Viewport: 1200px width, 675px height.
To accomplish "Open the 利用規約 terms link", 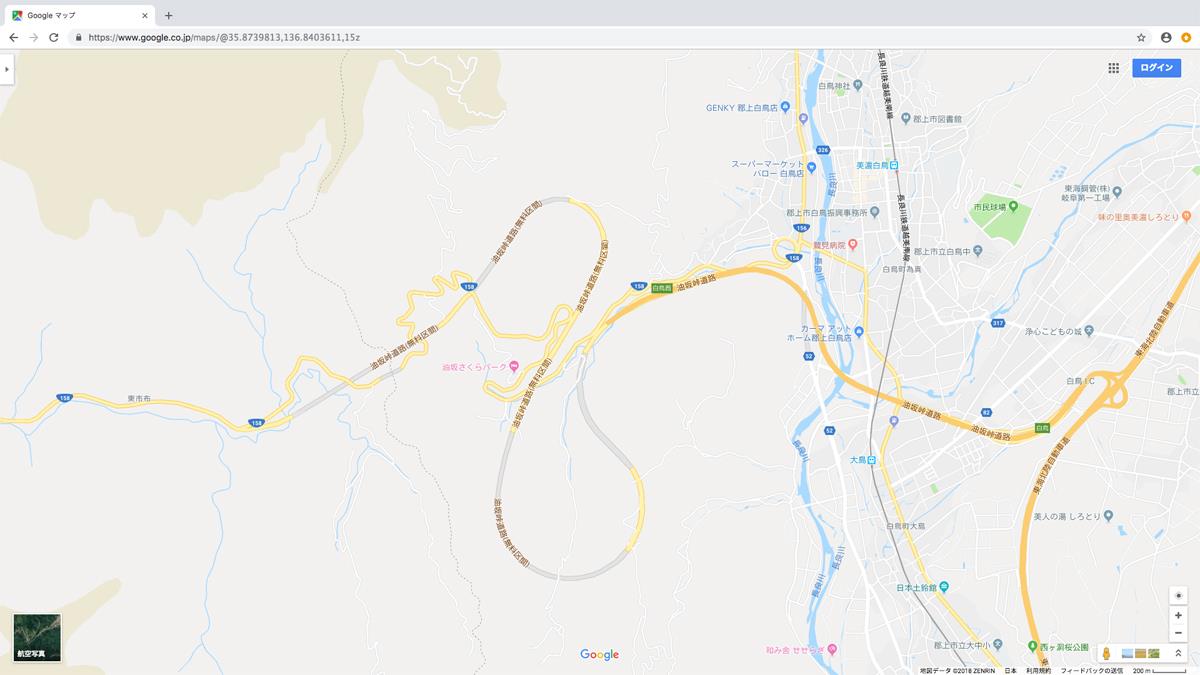I will 1038,670.
